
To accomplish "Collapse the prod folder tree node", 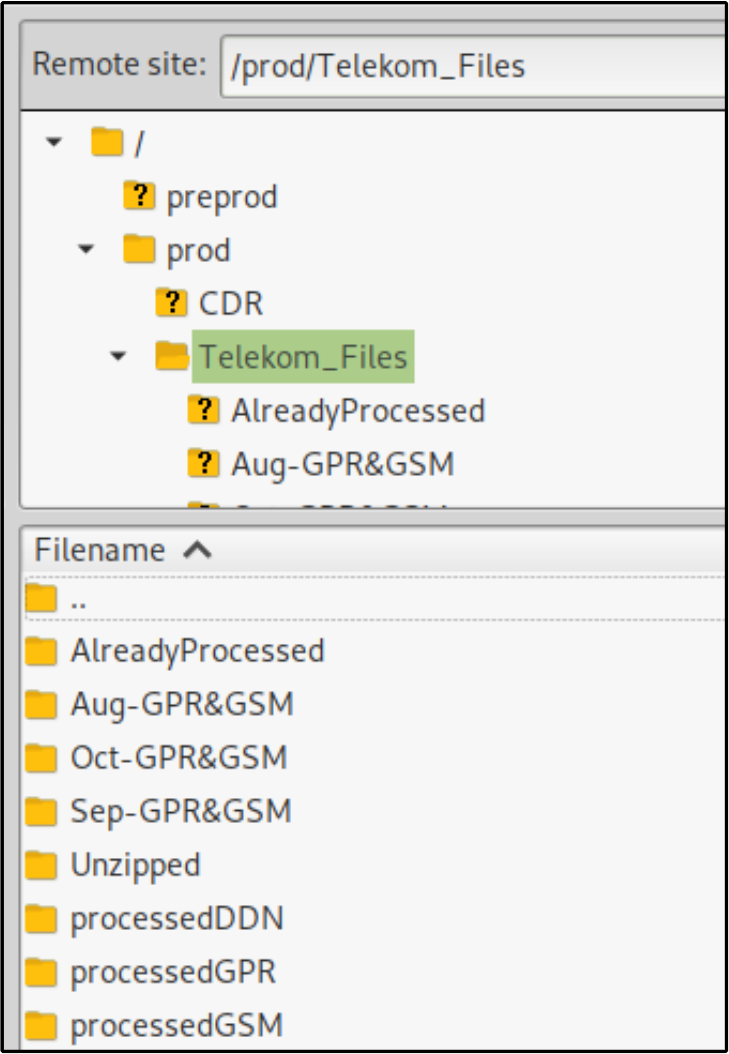I will coord(87,250).
